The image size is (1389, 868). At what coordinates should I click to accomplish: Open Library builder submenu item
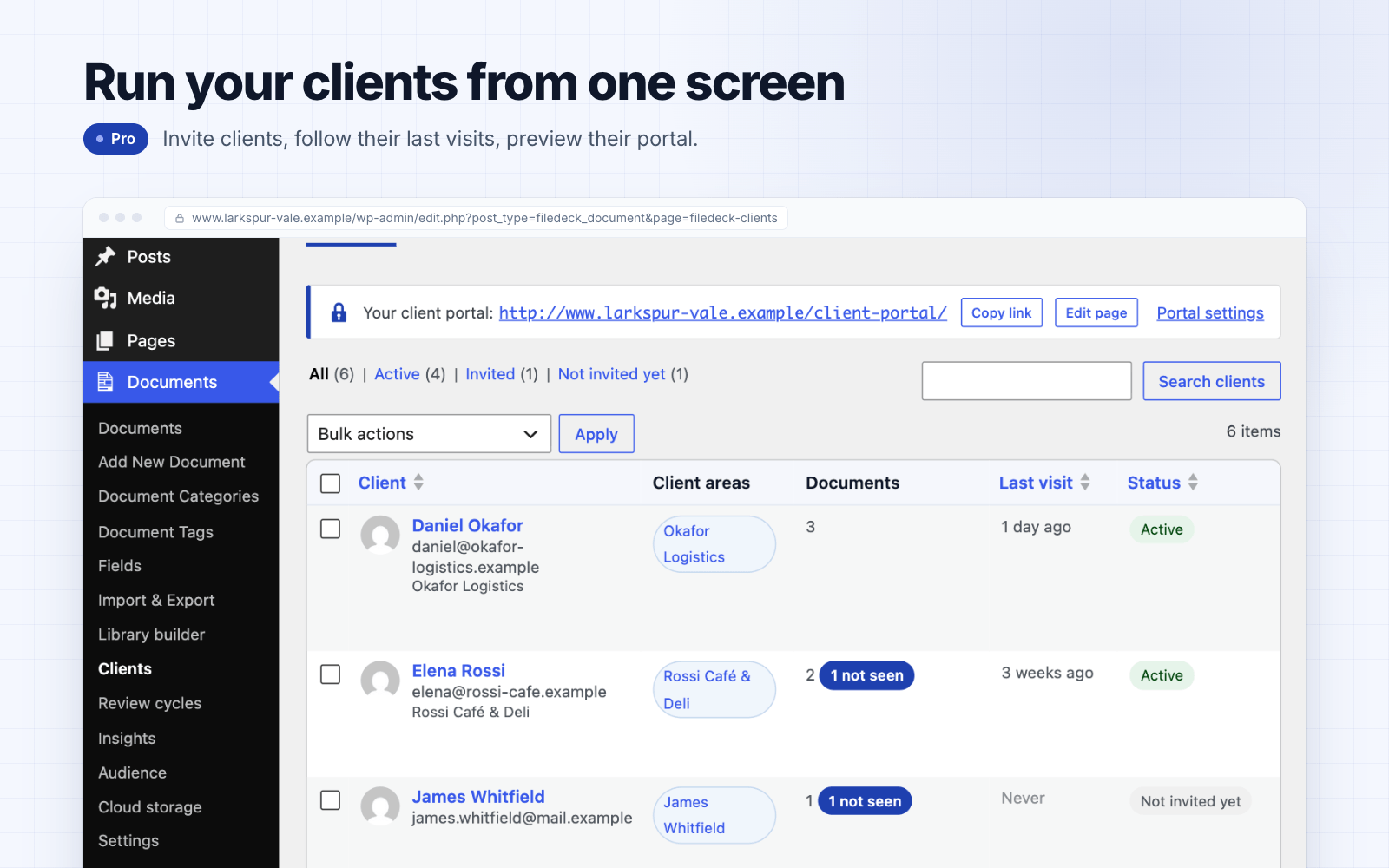[152, 635]
